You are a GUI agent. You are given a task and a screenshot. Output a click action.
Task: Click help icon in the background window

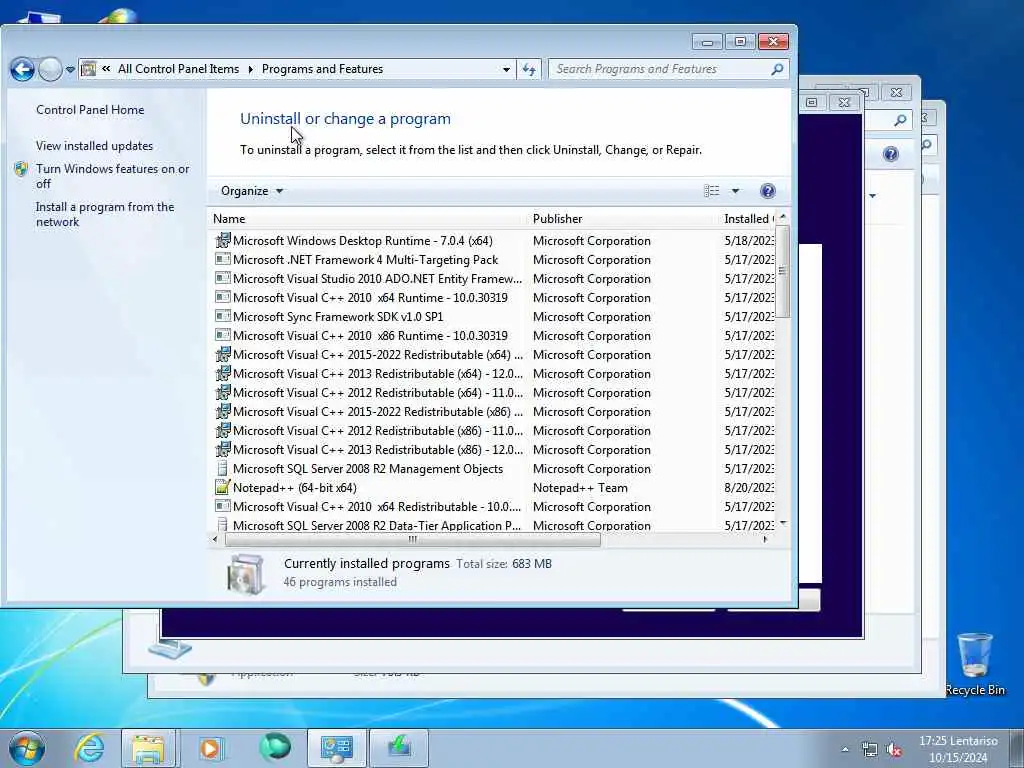[891, 153]
